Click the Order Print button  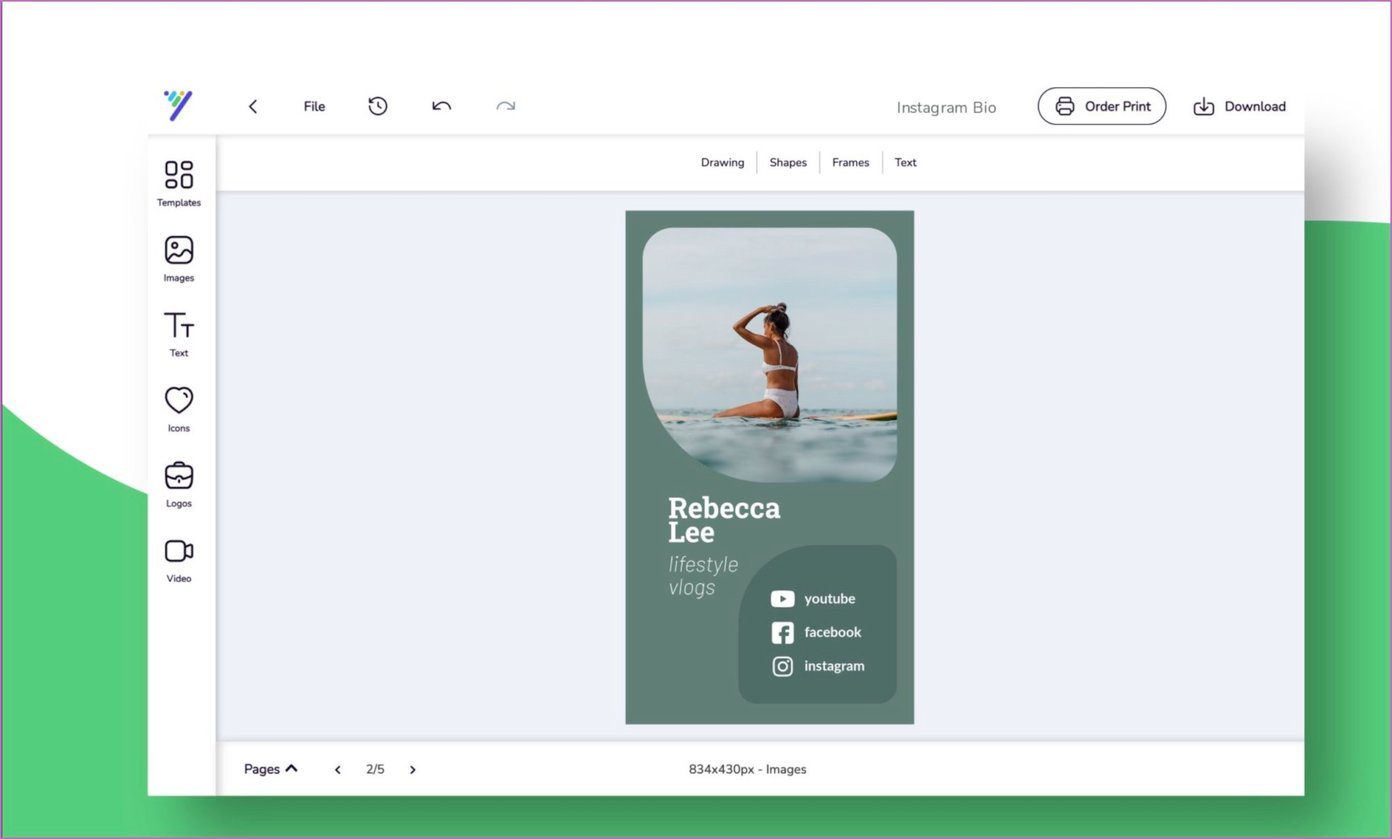point(1102,106)
